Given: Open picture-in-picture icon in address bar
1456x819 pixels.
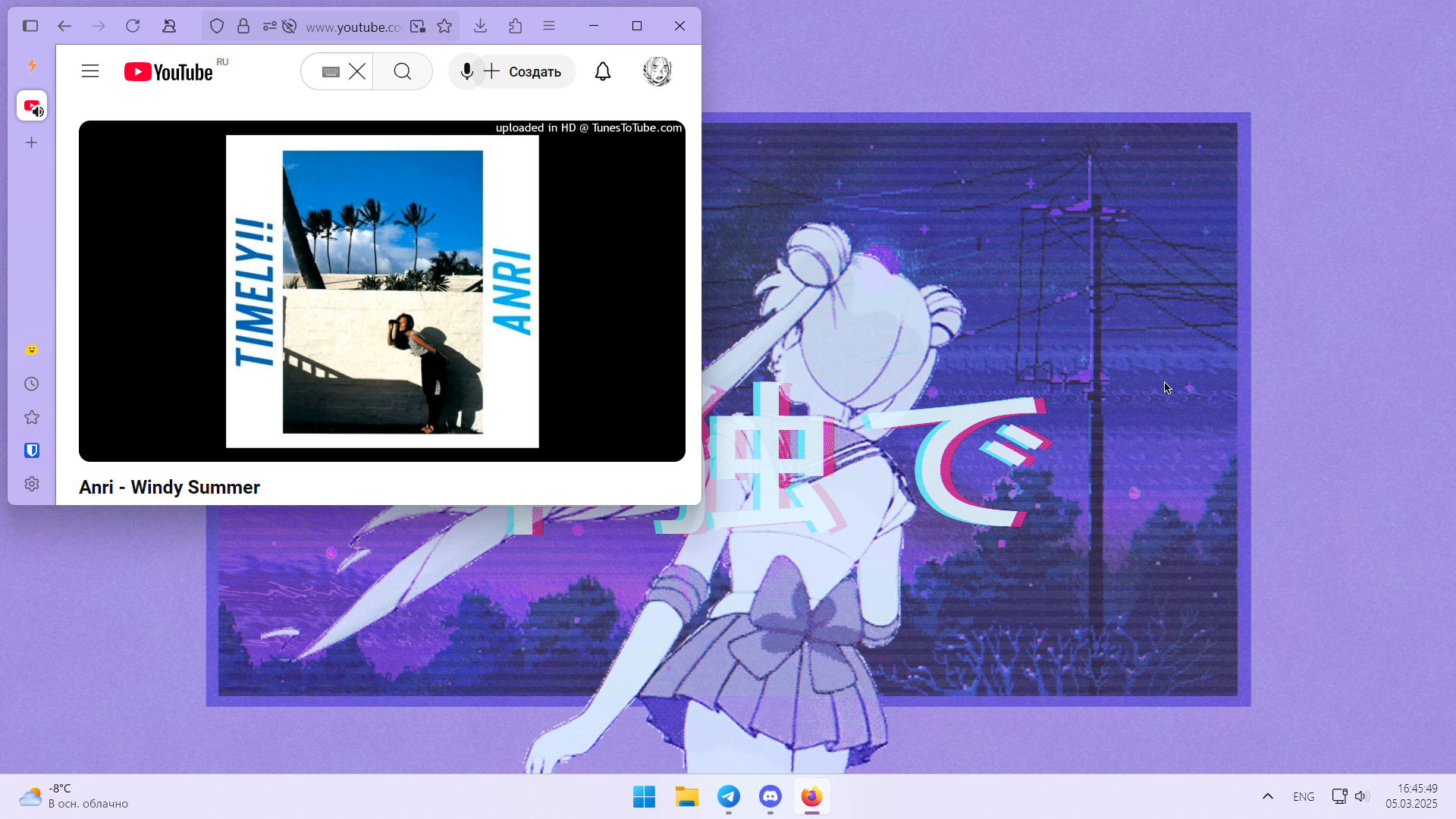Looking at the screenshot, I should pos(418,27).
